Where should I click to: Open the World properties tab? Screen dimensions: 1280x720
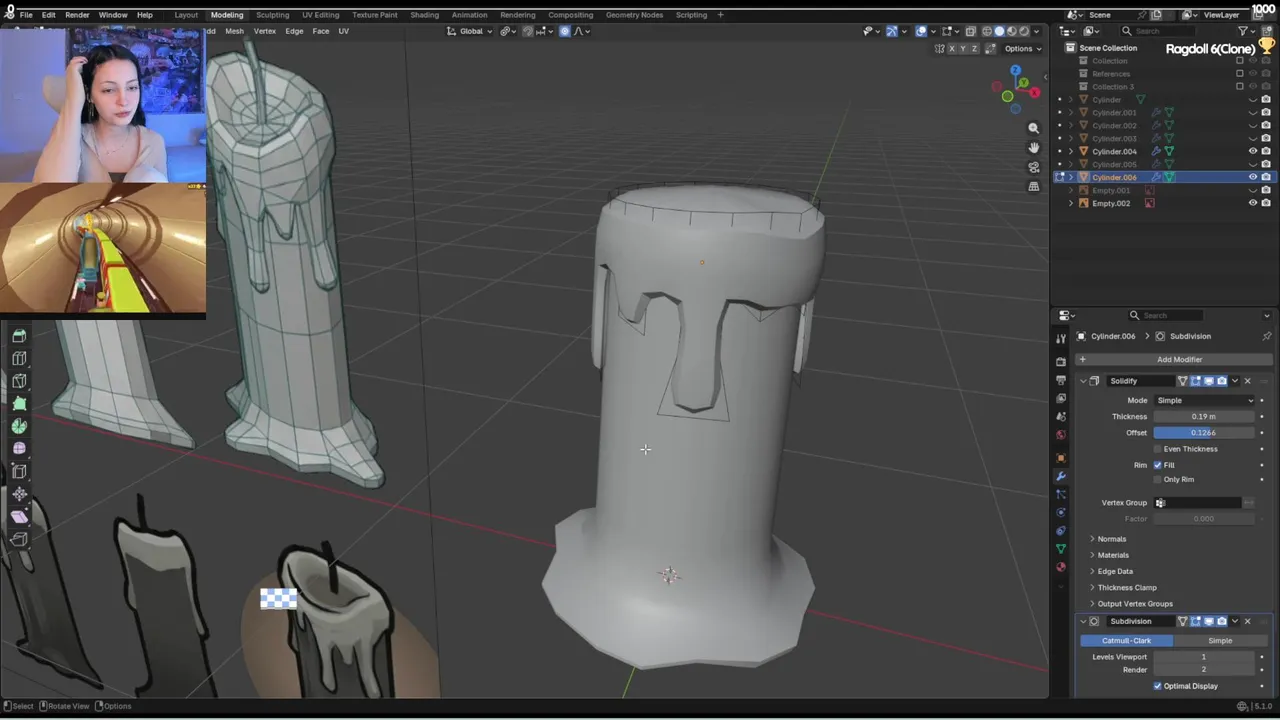[x=1061, y=434]
